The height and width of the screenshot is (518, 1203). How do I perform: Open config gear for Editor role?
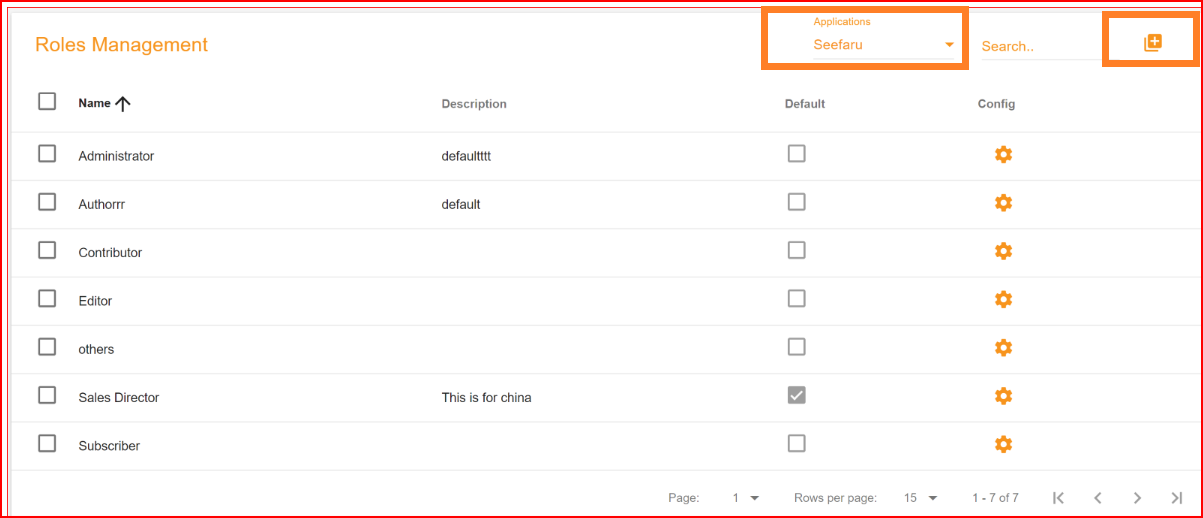pyautogui.click(x=1004, y=299)
